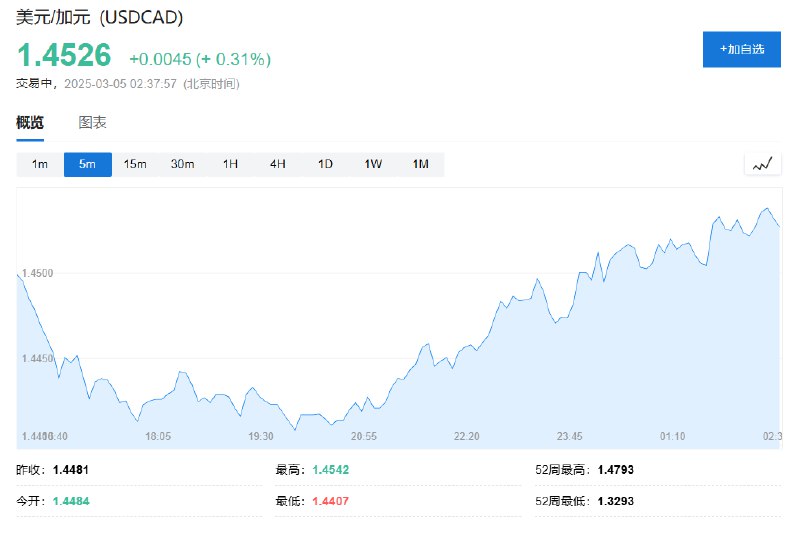Viewport: 800px width, 536px height.
Task: Show the 1M chart period
Action: [x=420, y=164]
